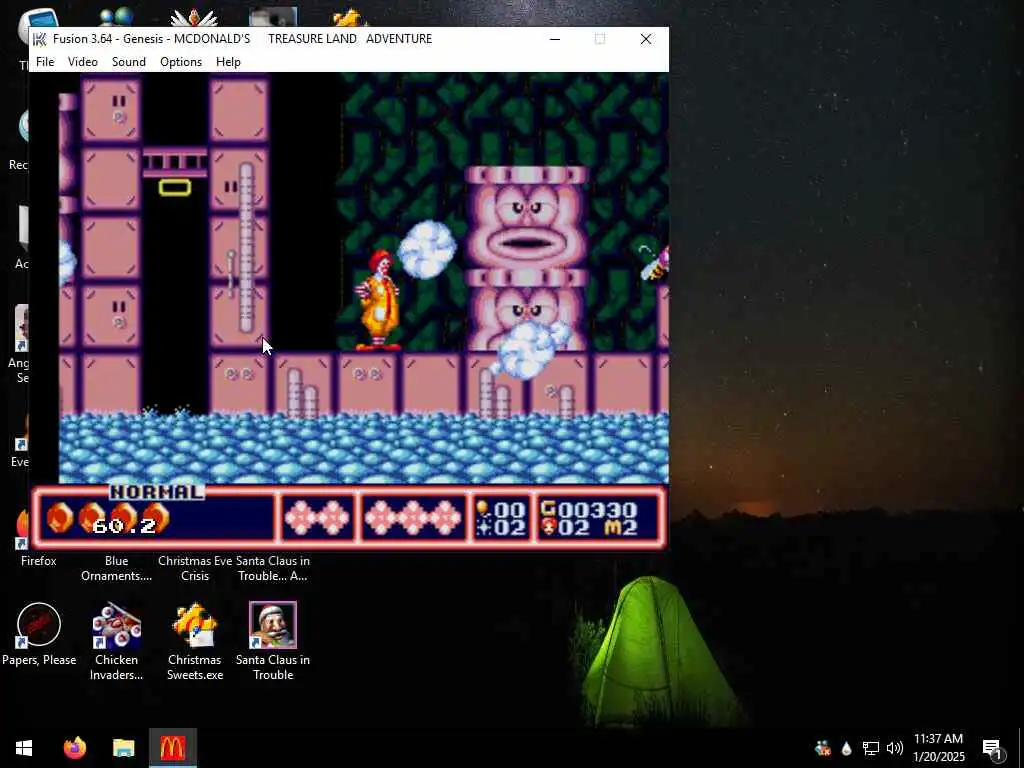The width and height of the screenshot is (1024, 768).
Task: Open Christmas Sweets.exe desktop icon
Action: coord(195,641)
